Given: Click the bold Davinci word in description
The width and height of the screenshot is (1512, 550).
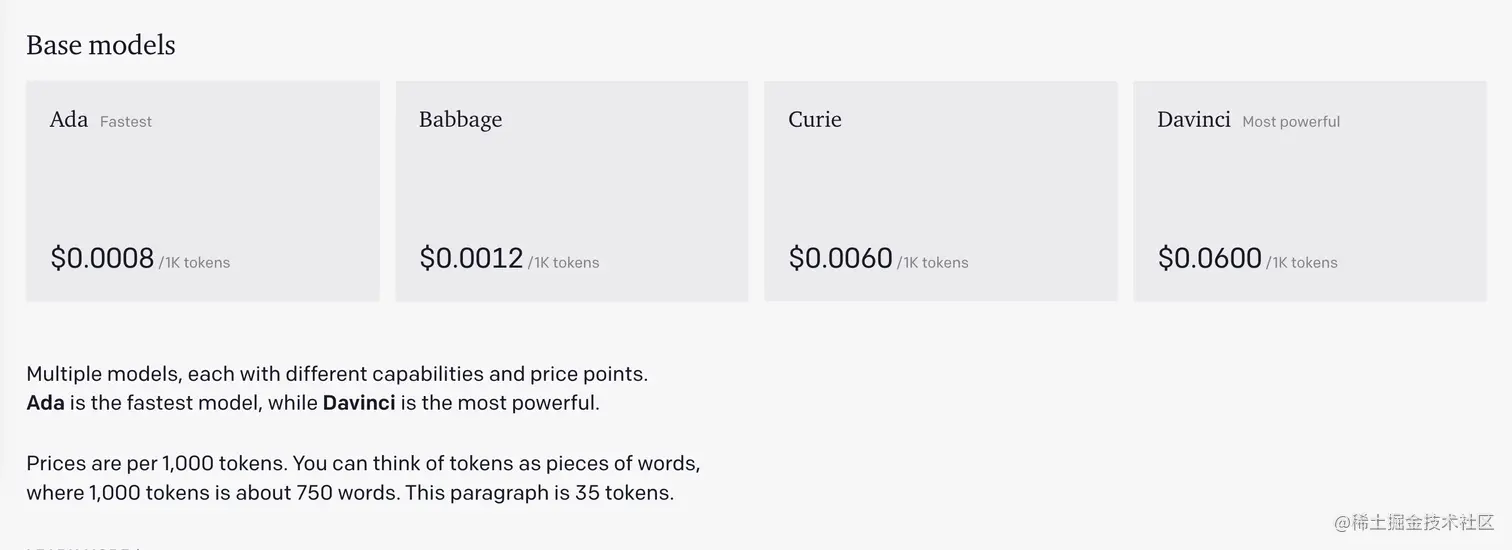Looking at the screenshot, I should click(x=359, y=403).
